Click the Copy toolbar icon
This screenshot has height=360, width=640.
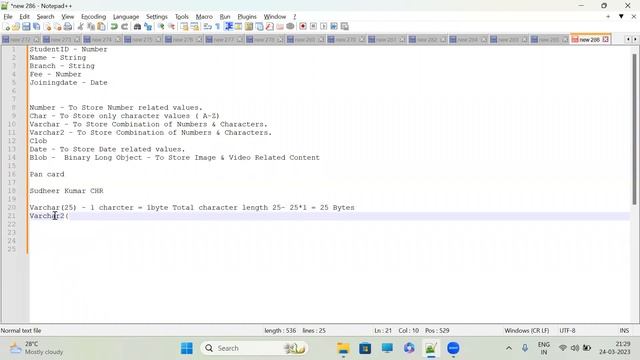[91, 27]
